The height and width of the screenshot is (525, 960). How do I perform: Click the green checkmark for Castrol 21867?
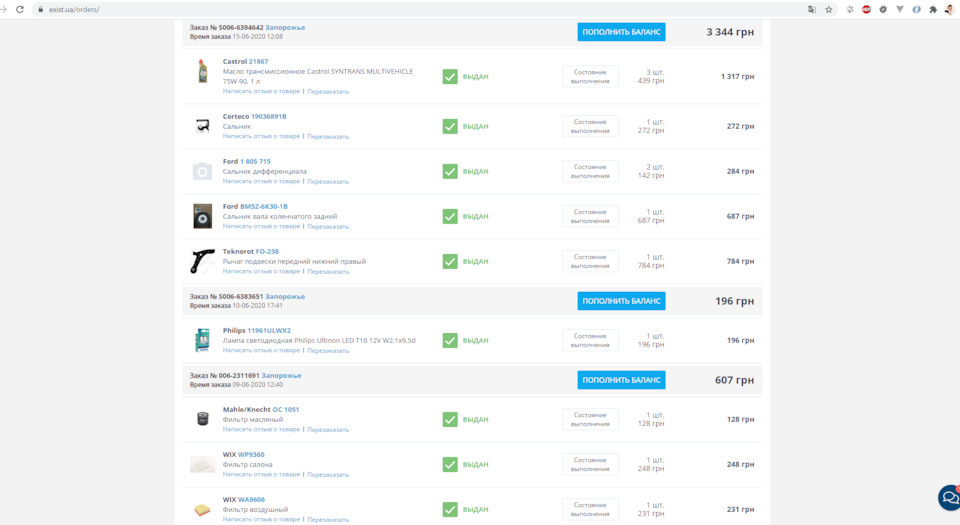(x=450, y=76)
